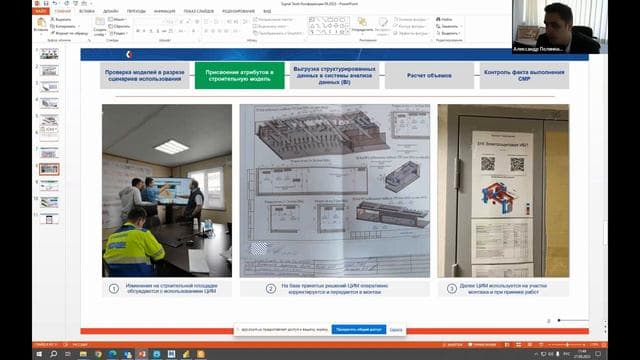The width and height of the screenshot is (640, 360).
Task: Click Найти (Find) in the editing group
Action: [x=445, y=19]
